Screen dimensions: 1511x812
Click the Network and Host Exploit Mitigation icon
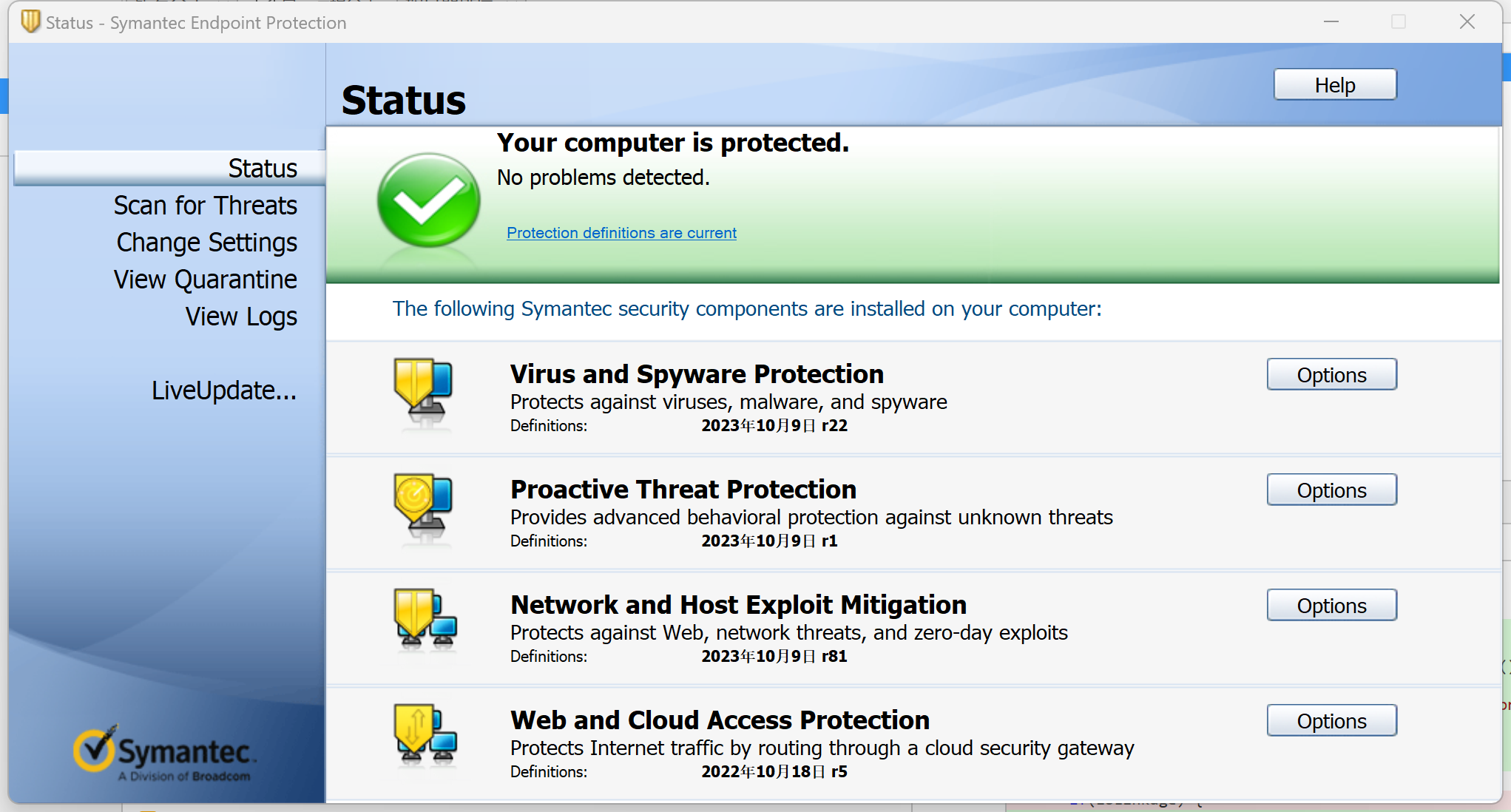click(x=425, y=620)
